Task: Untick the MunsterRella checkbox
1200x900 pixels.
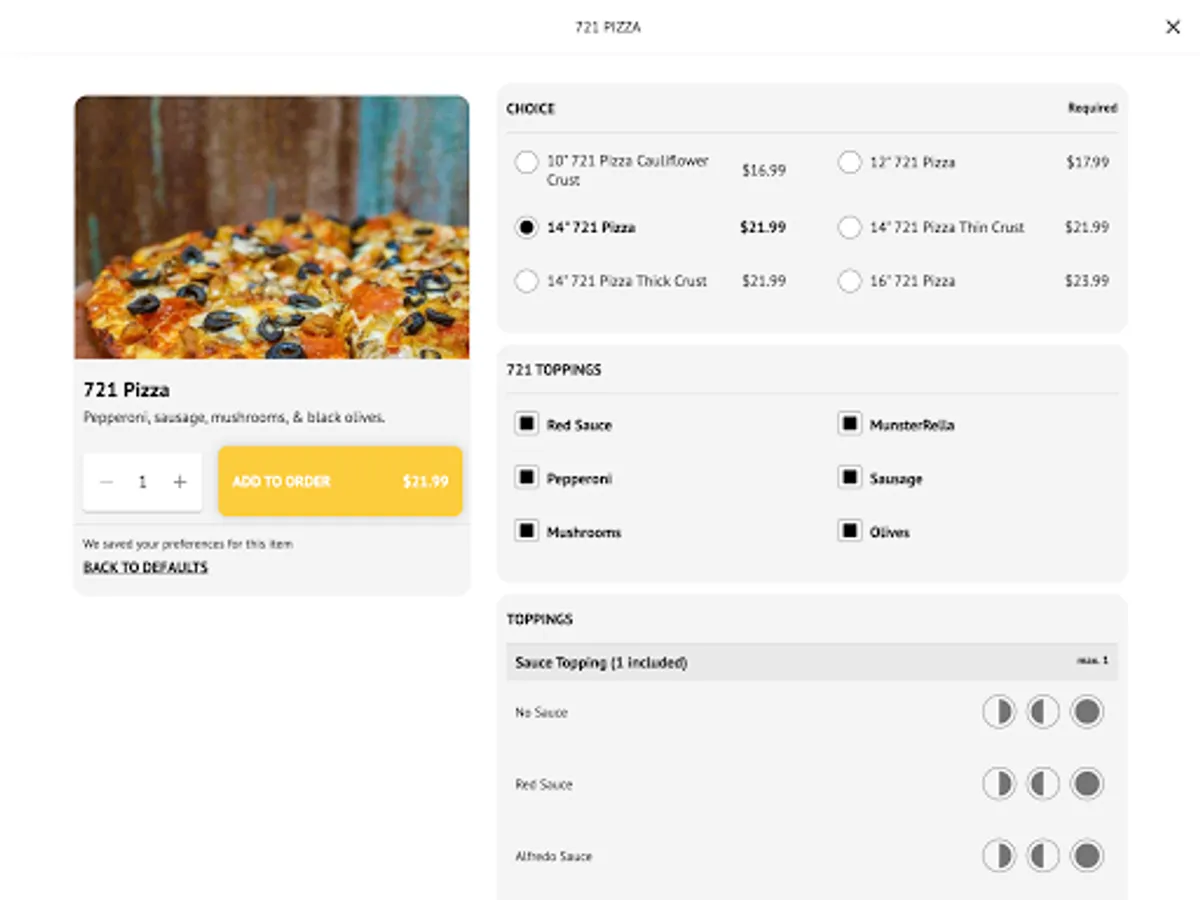Action: click(850, 424)
